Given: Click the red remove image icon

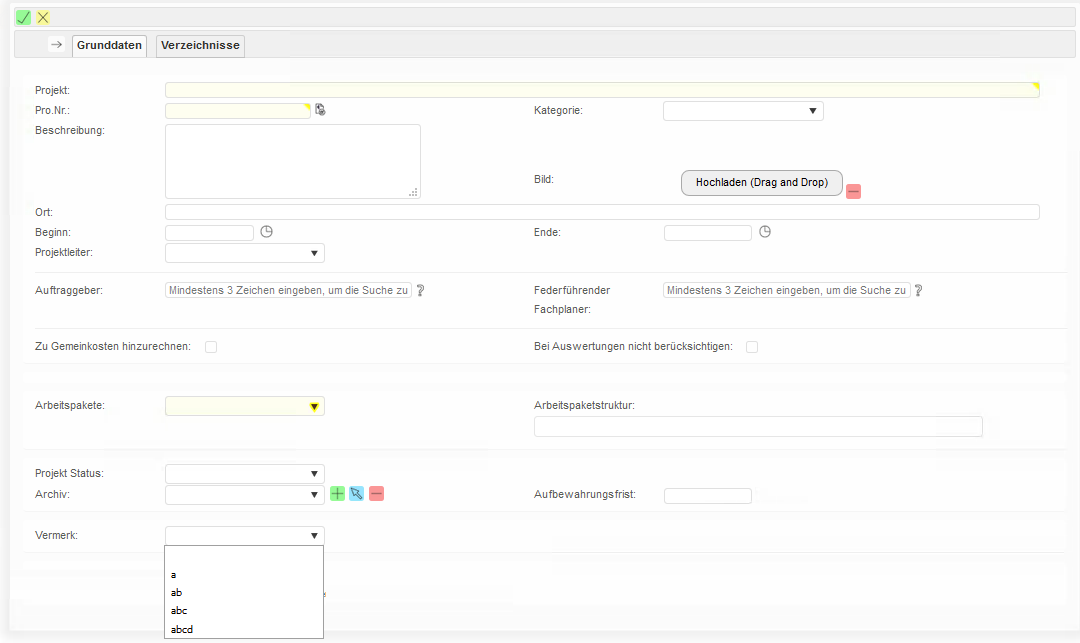Looking at the screenshot, I should (853, 191).
